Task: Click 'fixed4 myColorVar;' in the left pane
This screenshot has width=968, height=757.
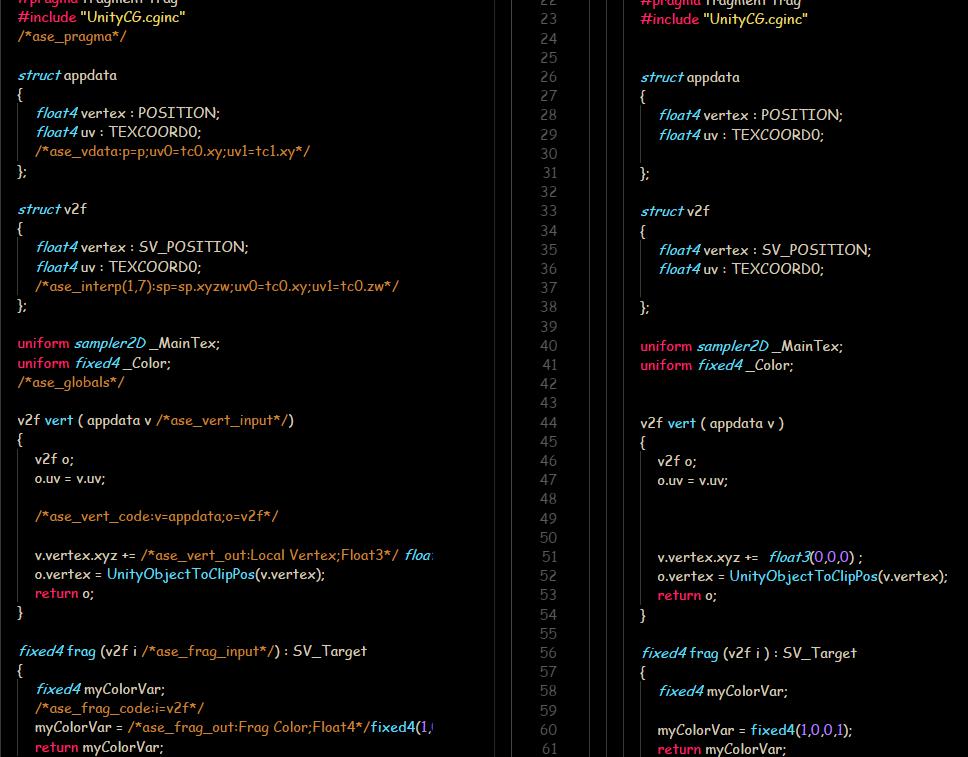Action: tap(100, 689)
